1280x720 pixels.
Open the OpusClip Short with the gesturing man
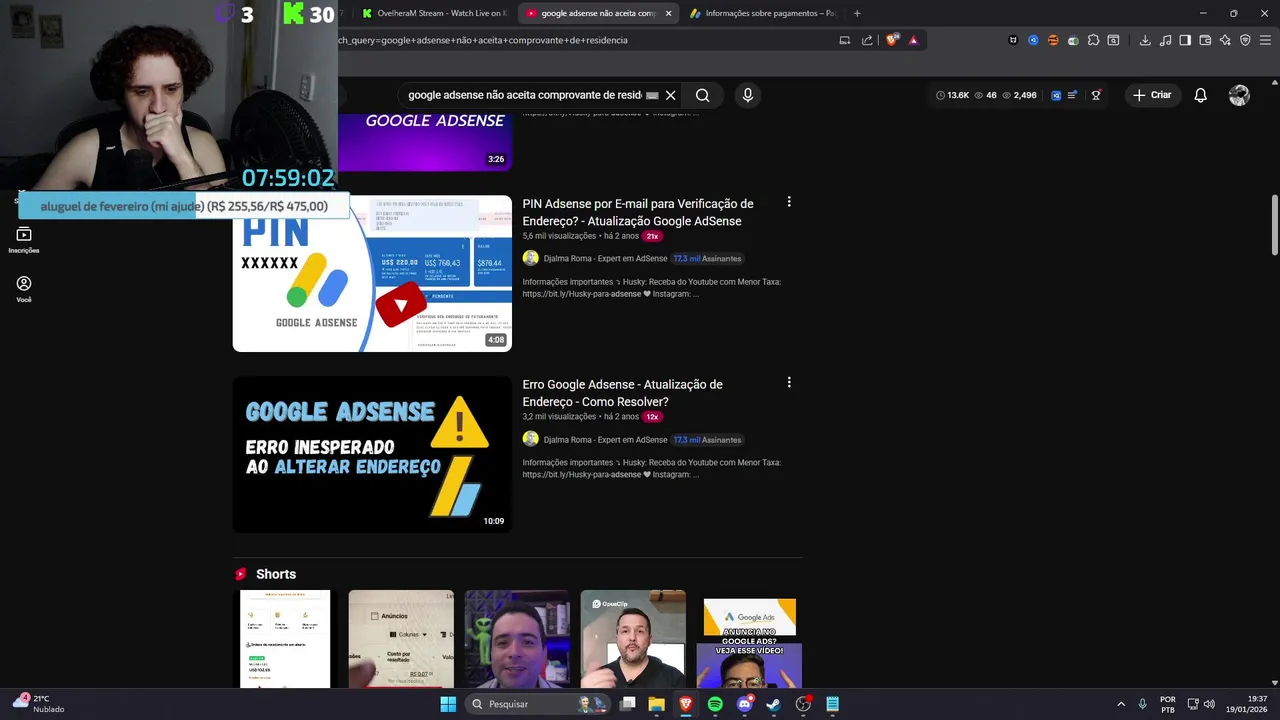[x=633, y=639]
